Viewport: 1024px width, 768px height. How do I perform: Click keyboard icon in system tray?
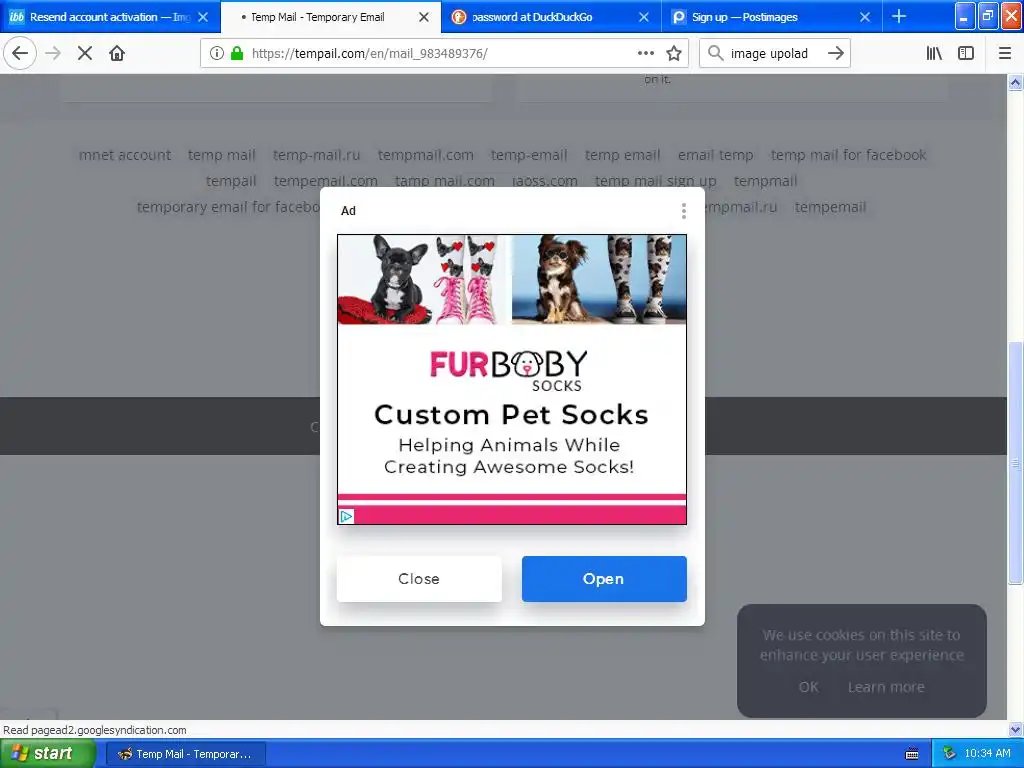[912, 754]
